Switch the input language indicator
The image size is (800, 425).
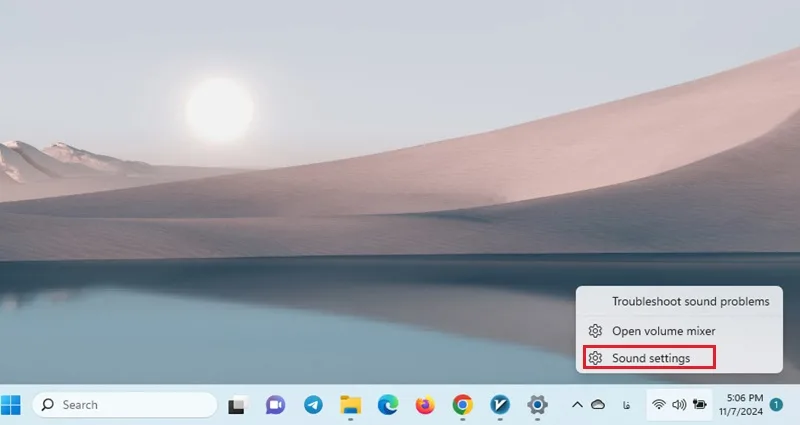click(x=627, y=405)
